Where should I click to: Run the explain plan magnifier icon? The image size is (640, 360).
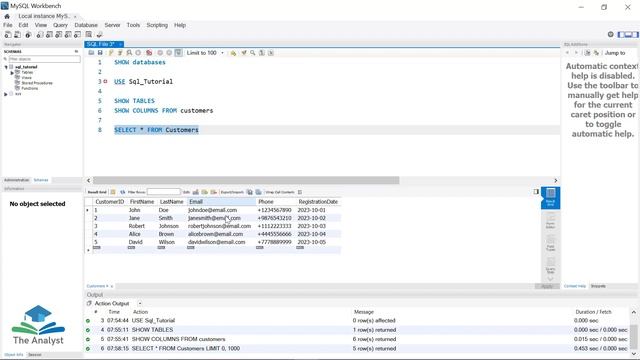tap(129, 53)
